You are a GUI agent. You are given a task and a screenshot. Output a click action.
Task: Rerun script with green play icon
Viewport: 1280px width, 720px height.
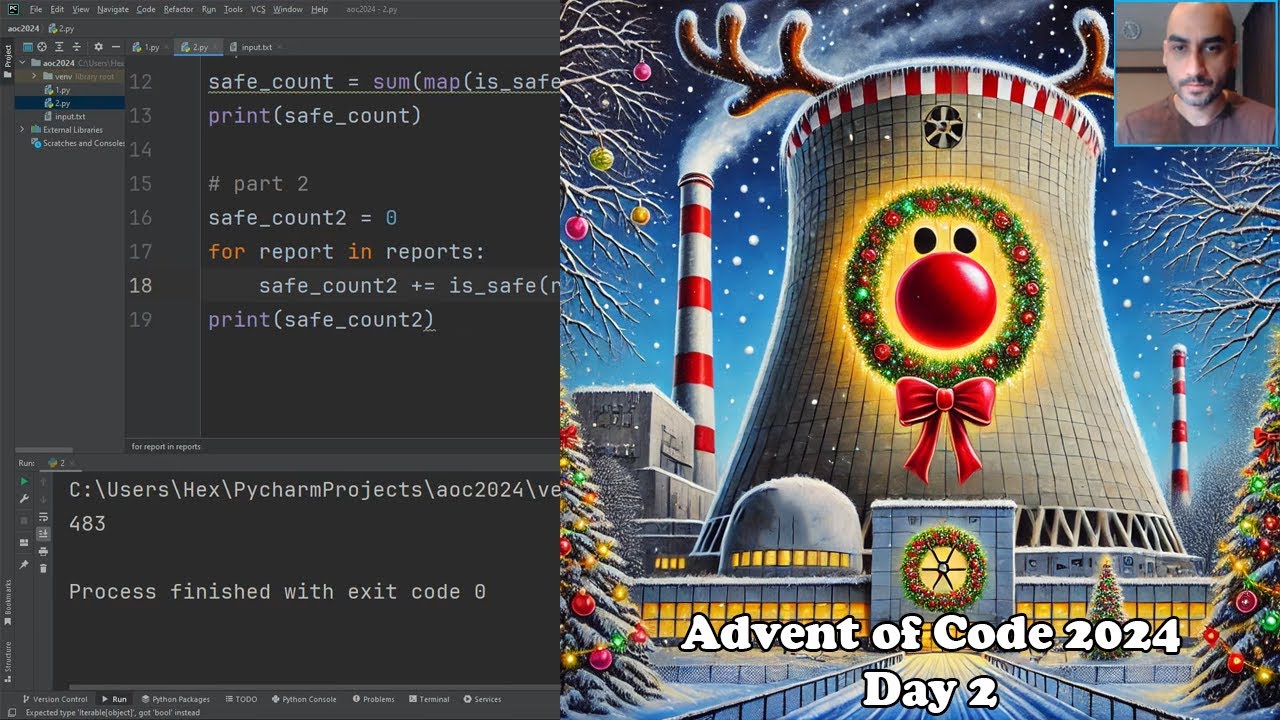click(24, 481)
